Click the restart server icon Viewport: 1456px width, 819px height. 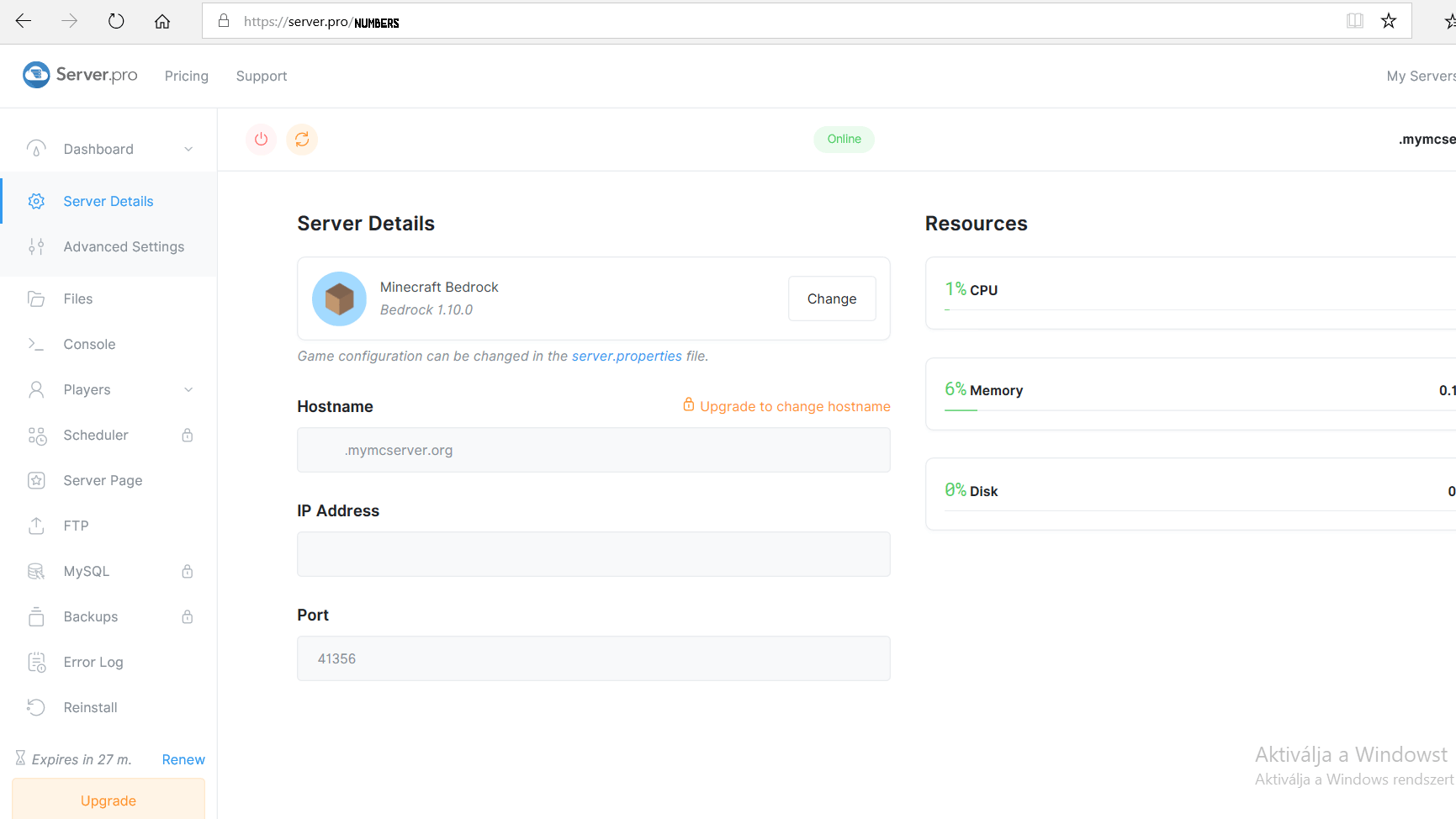point(302,139)
